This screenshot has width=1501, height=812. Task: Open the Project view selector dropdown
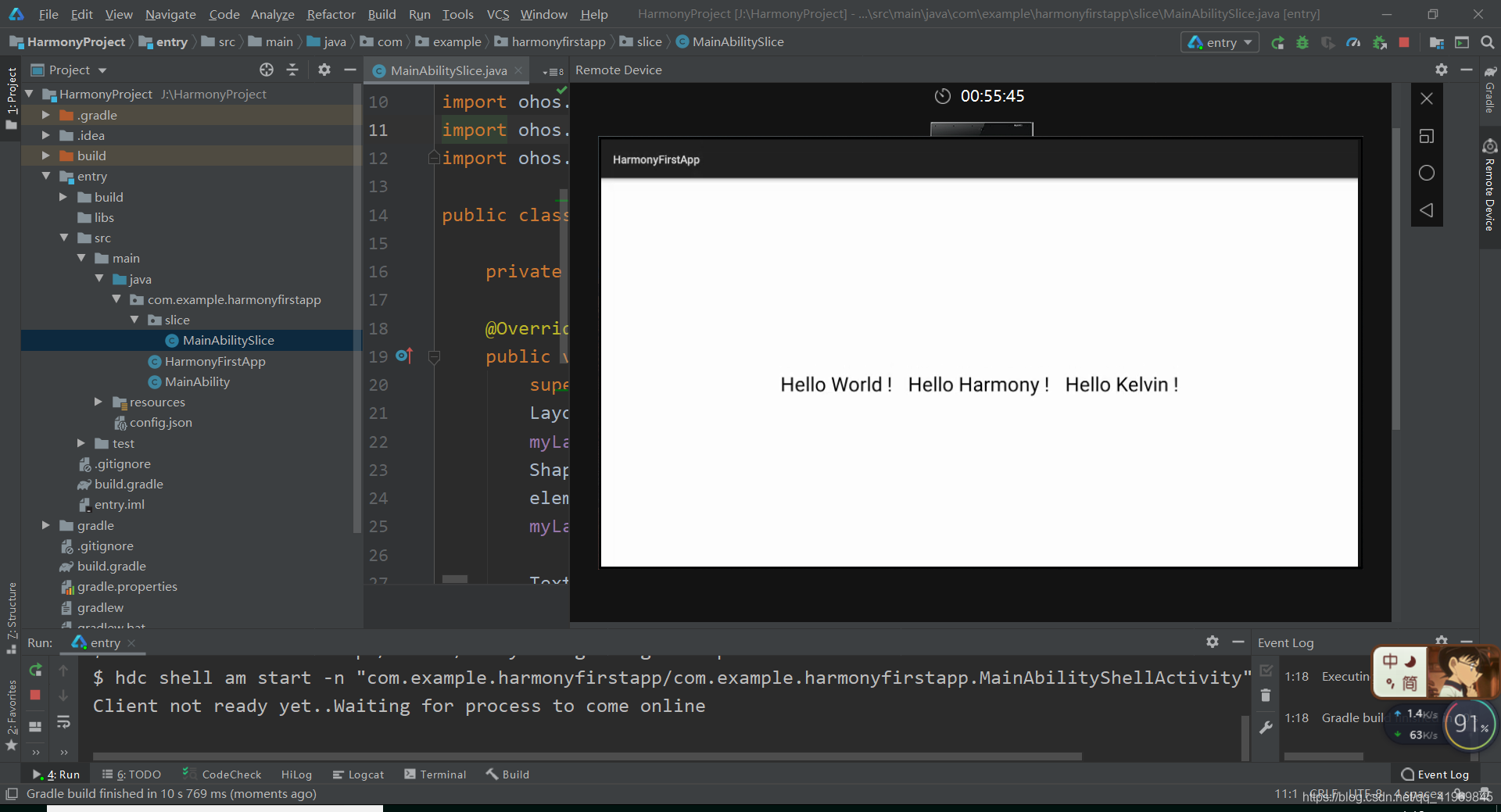pyautogui.click(x=69, y=70)
